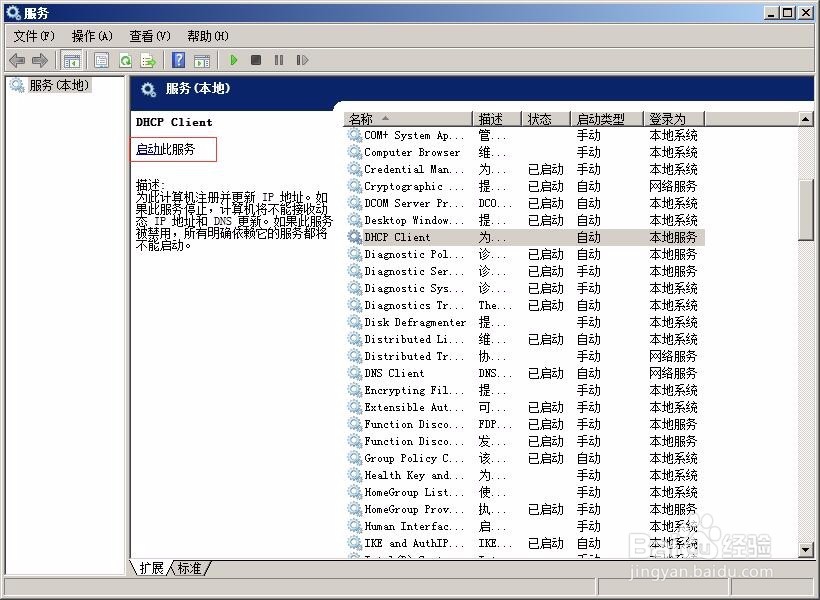820x600 pixels.
Task: Click the back navigation arrow
Action: 16,60
